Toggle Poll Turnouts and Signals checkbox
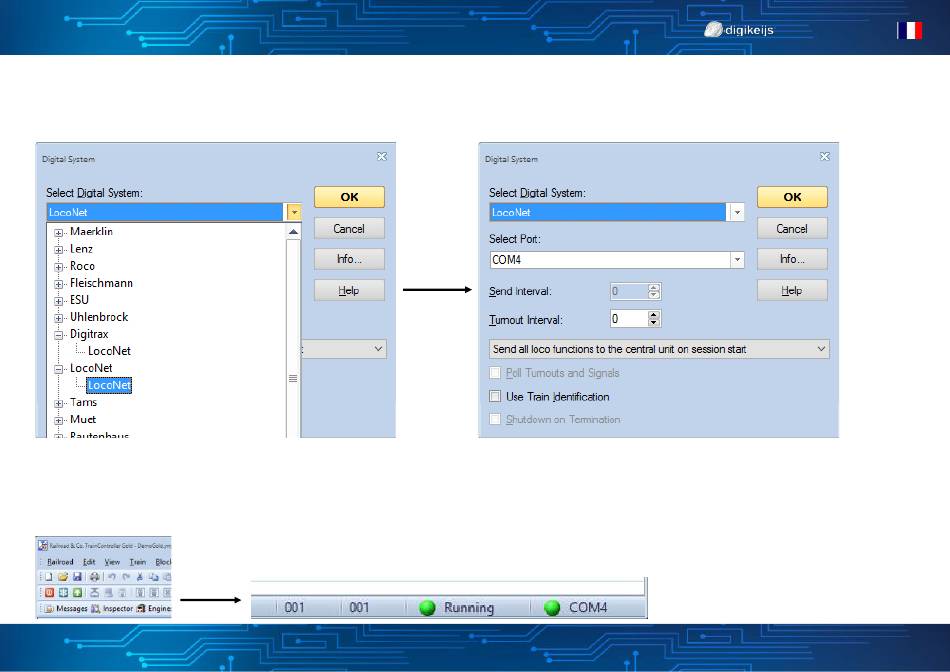This screenshot has width=950, height=672. 495,373
